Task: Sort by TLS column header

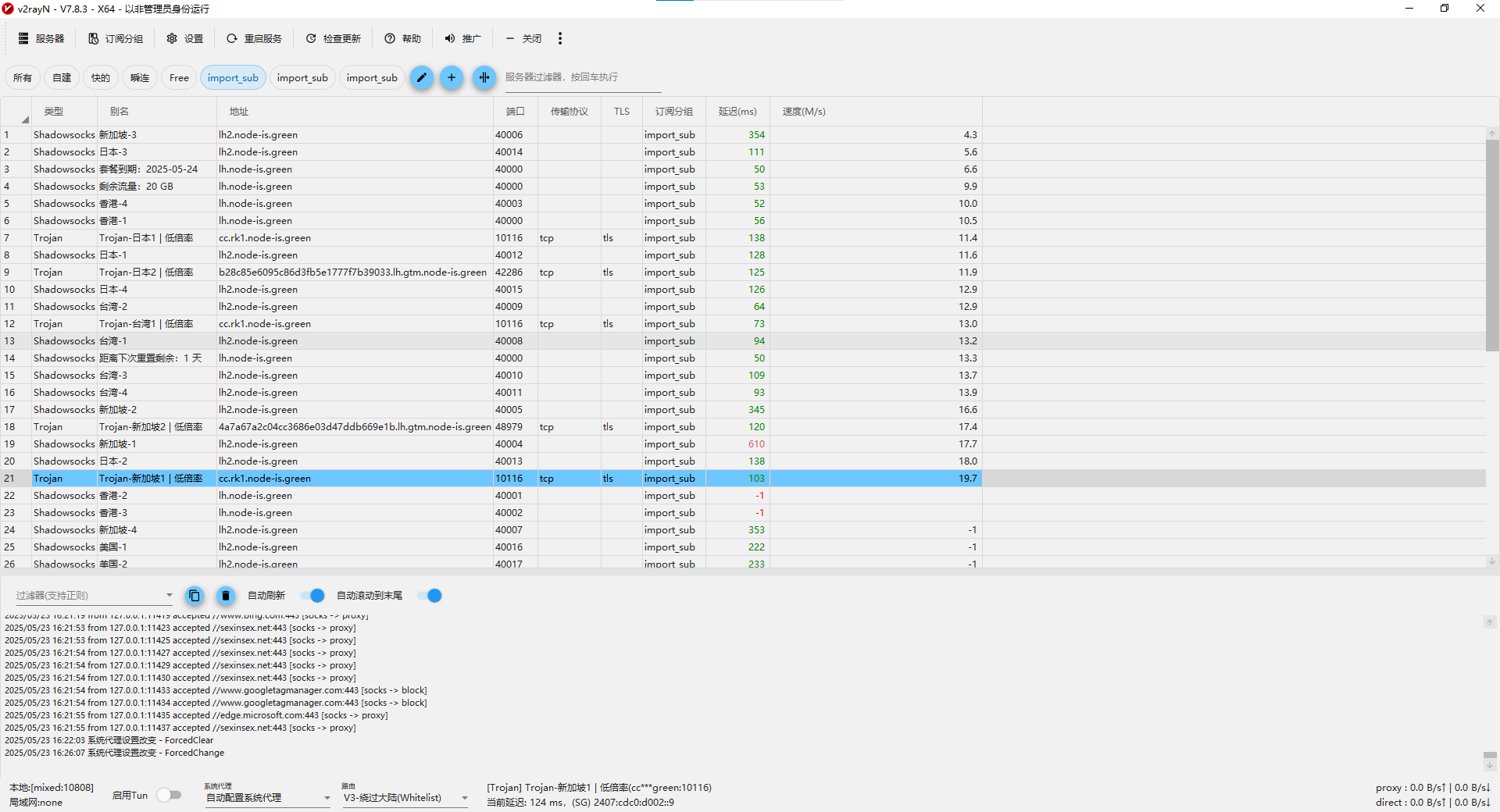Action: pos(622,112)
